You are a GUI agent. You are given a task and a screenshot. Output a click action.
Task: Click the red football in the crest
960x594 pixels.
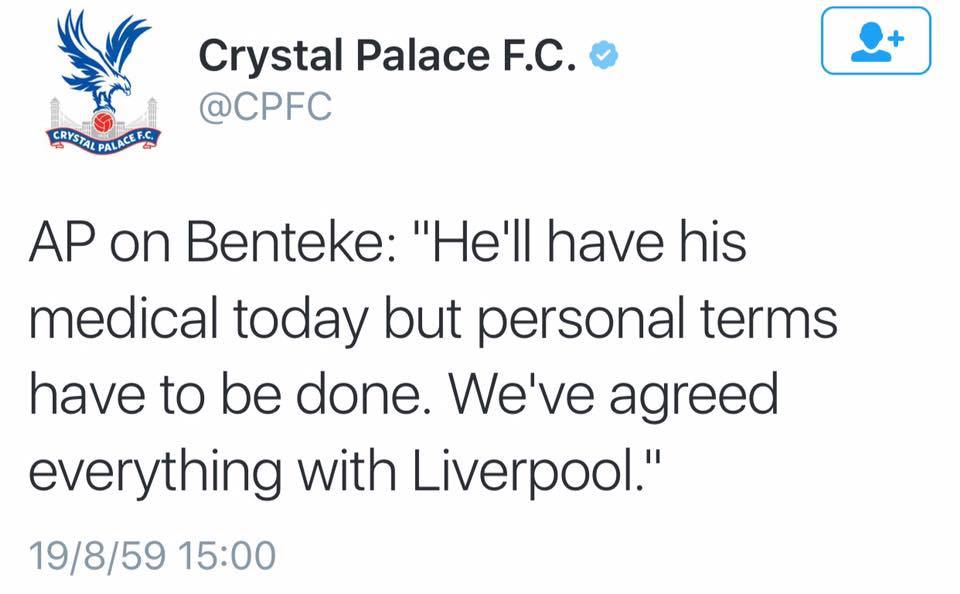[101, 123]
